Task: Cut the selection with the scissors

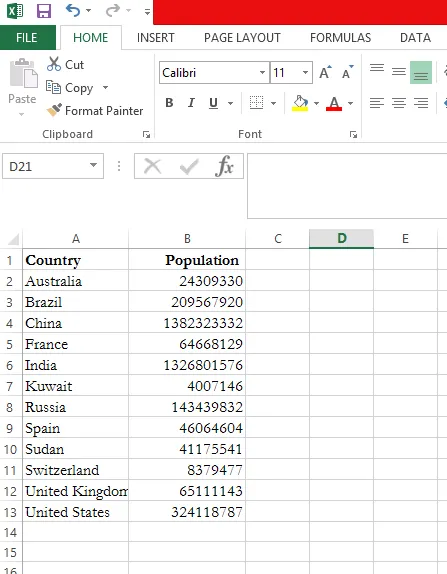Action: click(66, 64)
